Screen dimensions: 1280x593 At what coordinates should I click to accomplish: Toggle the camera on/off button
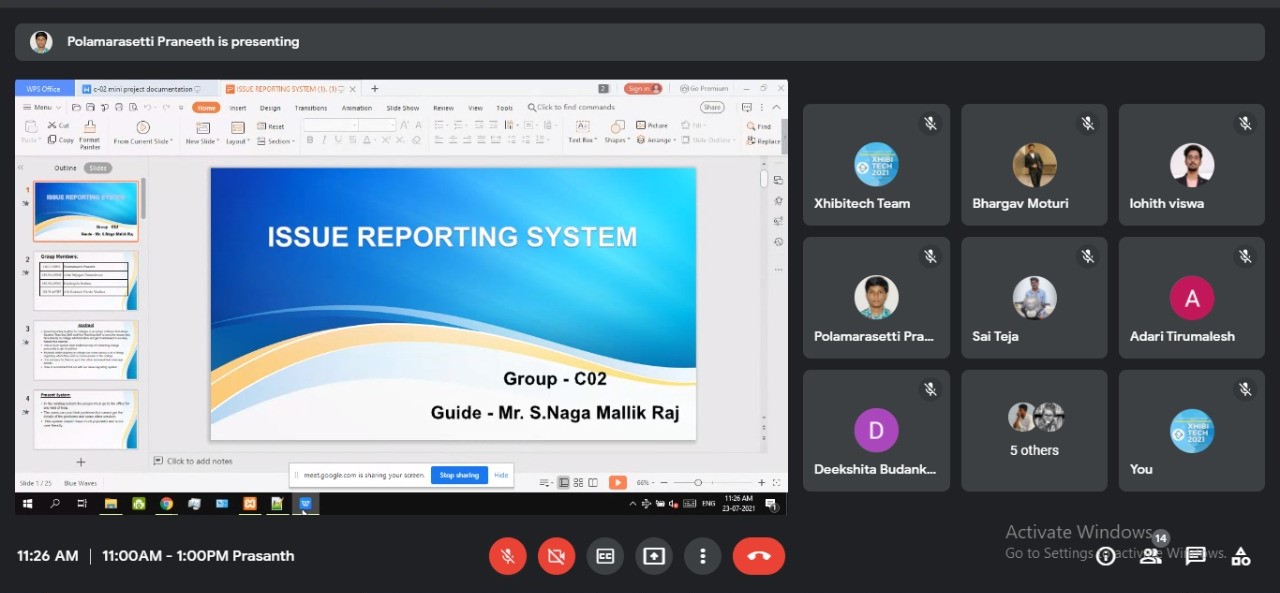pos(556,556)
